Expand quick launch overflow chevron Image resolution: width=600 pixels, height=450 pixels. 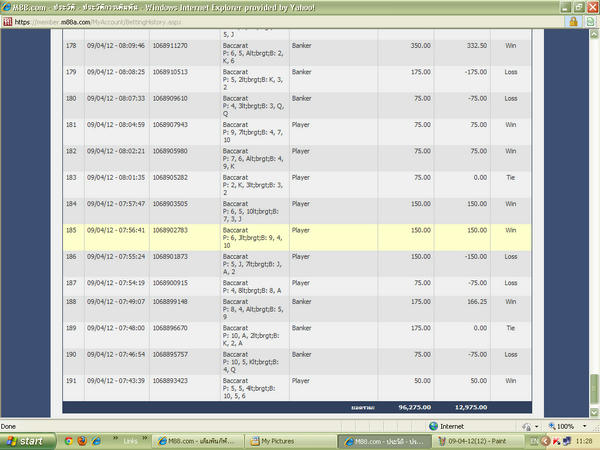[x=115, y=437]
